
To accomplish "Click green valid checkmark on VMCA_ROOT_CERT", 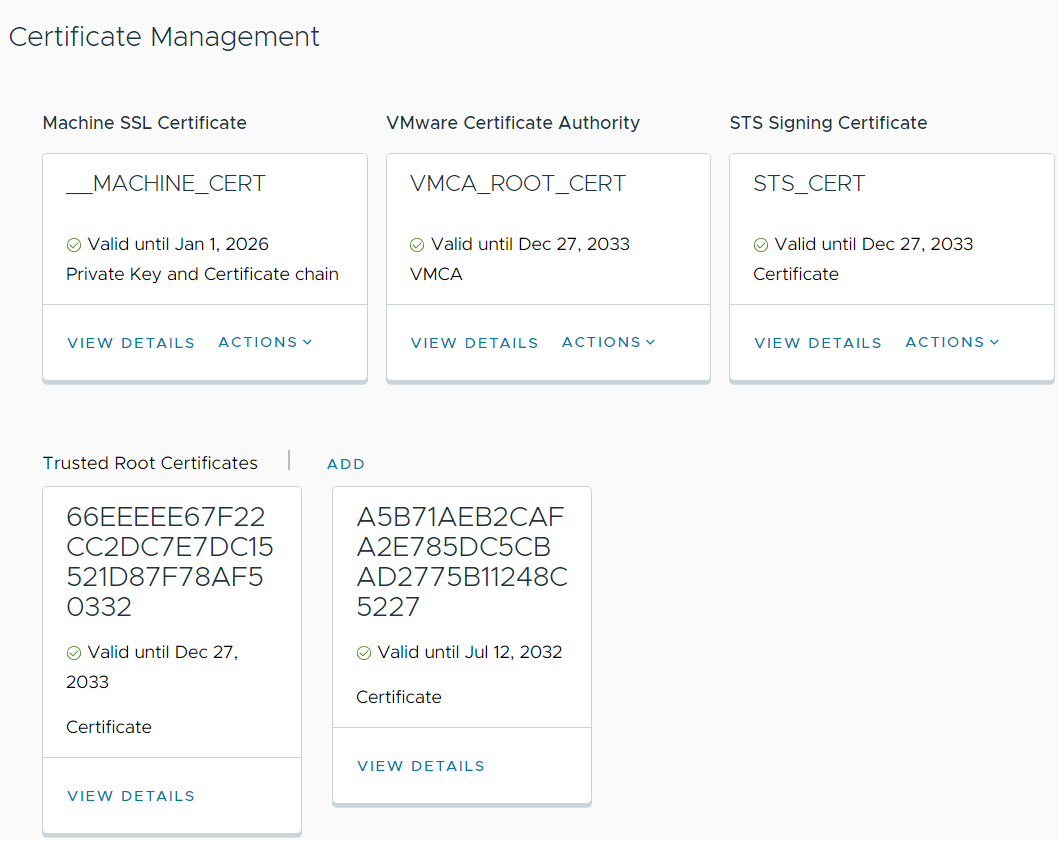I will (417, 245).
